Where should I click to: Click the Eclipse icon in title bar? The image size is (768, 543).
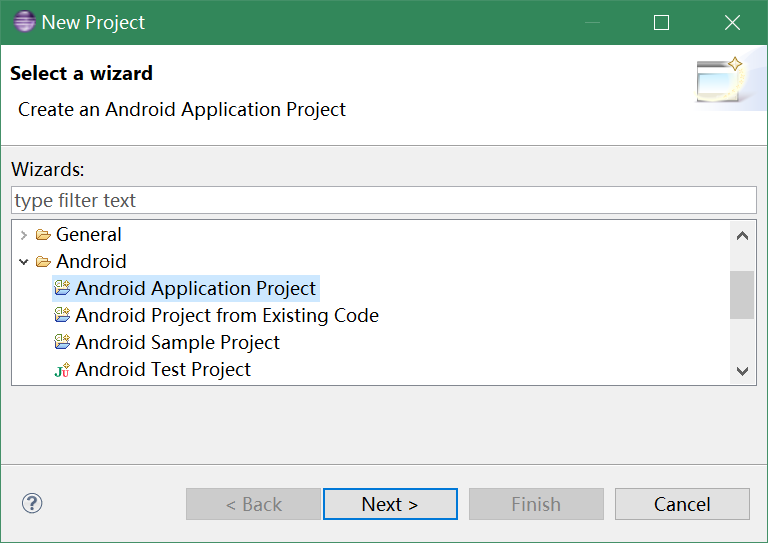(22, 22)
